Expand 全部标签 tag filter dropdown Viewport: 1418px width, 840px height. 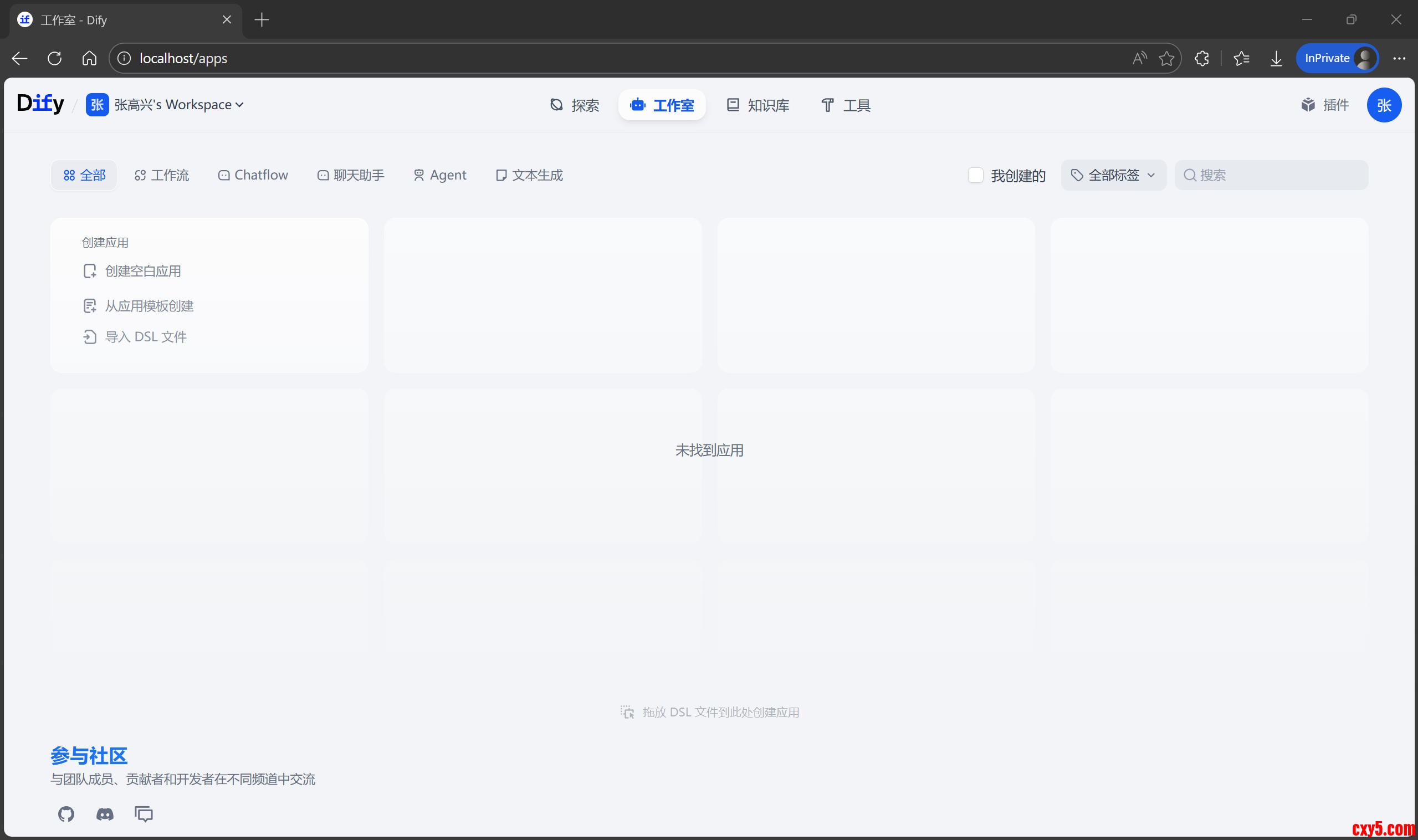pos(1113,176)
